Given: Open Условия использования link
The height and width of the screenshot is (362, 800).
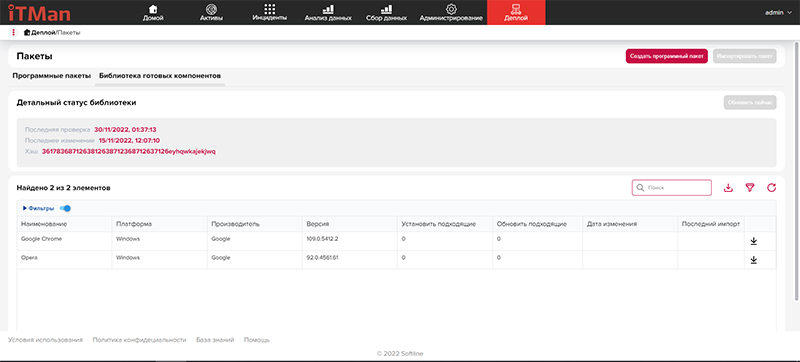Looking at the screenshot, I should (x=45, y=340).
